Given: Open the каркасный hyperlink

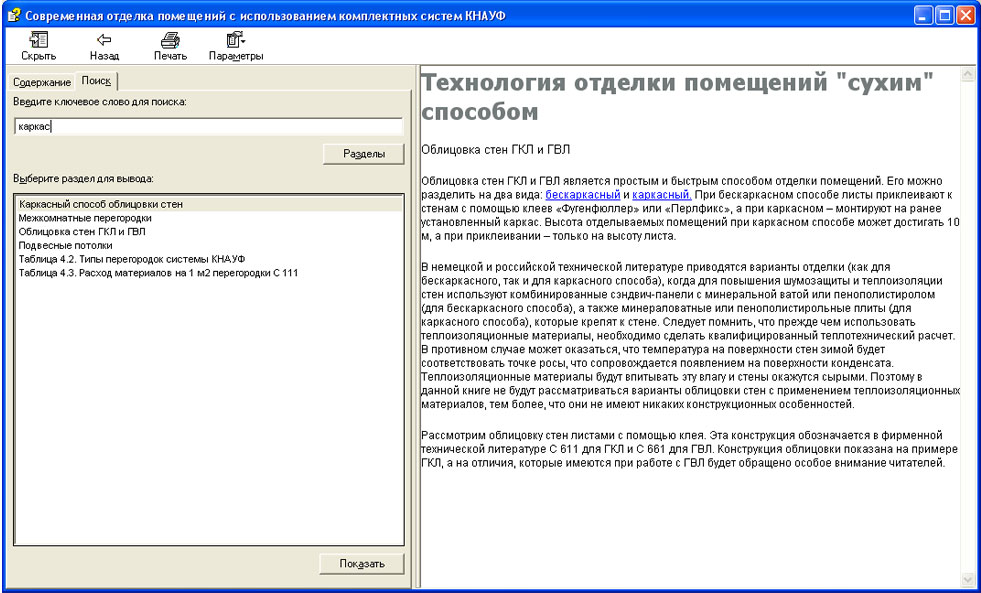Looking at the screenshot, I should (662, 195).
